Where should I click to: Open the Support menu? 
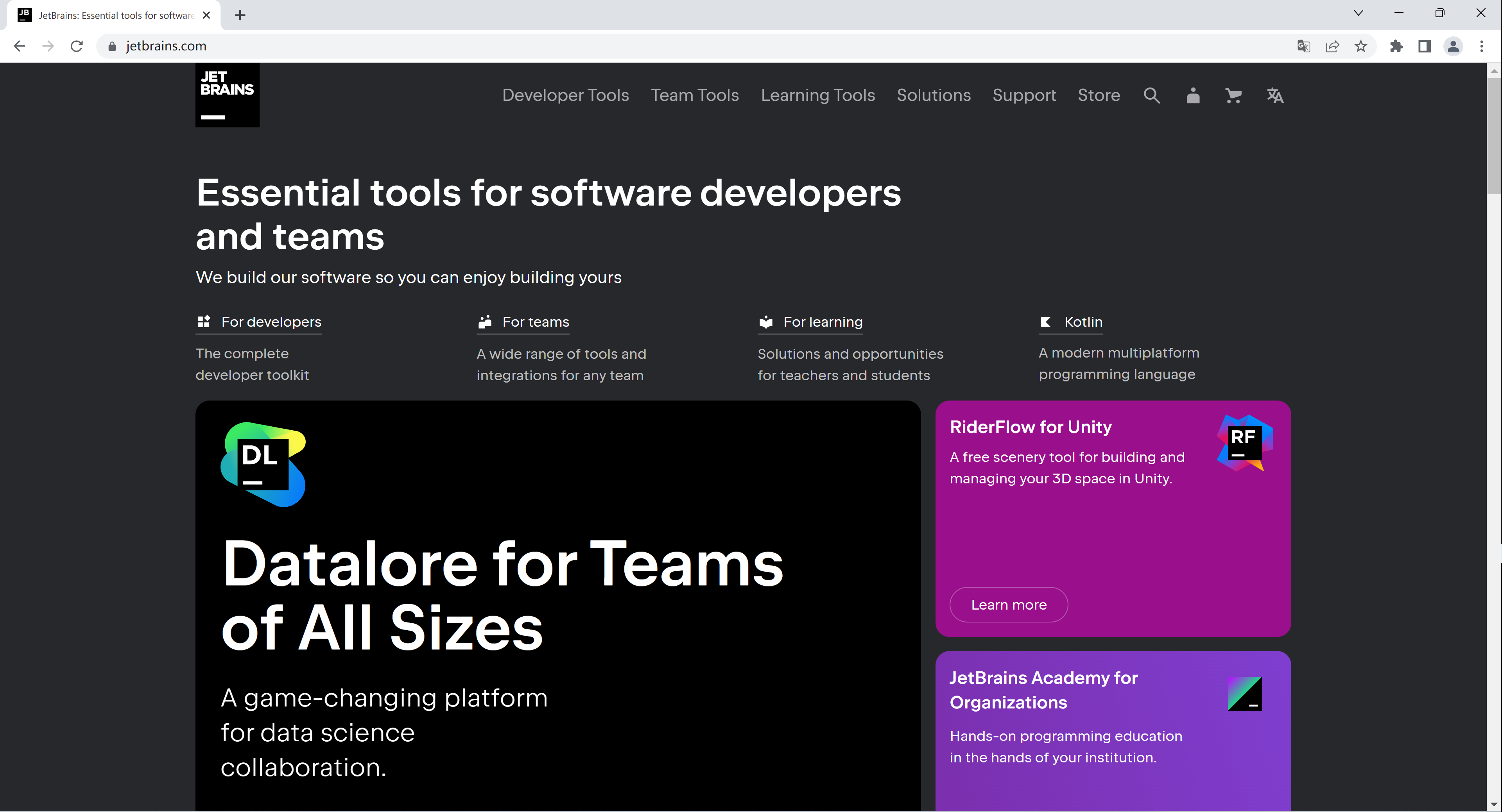[x=1024, y=95]
